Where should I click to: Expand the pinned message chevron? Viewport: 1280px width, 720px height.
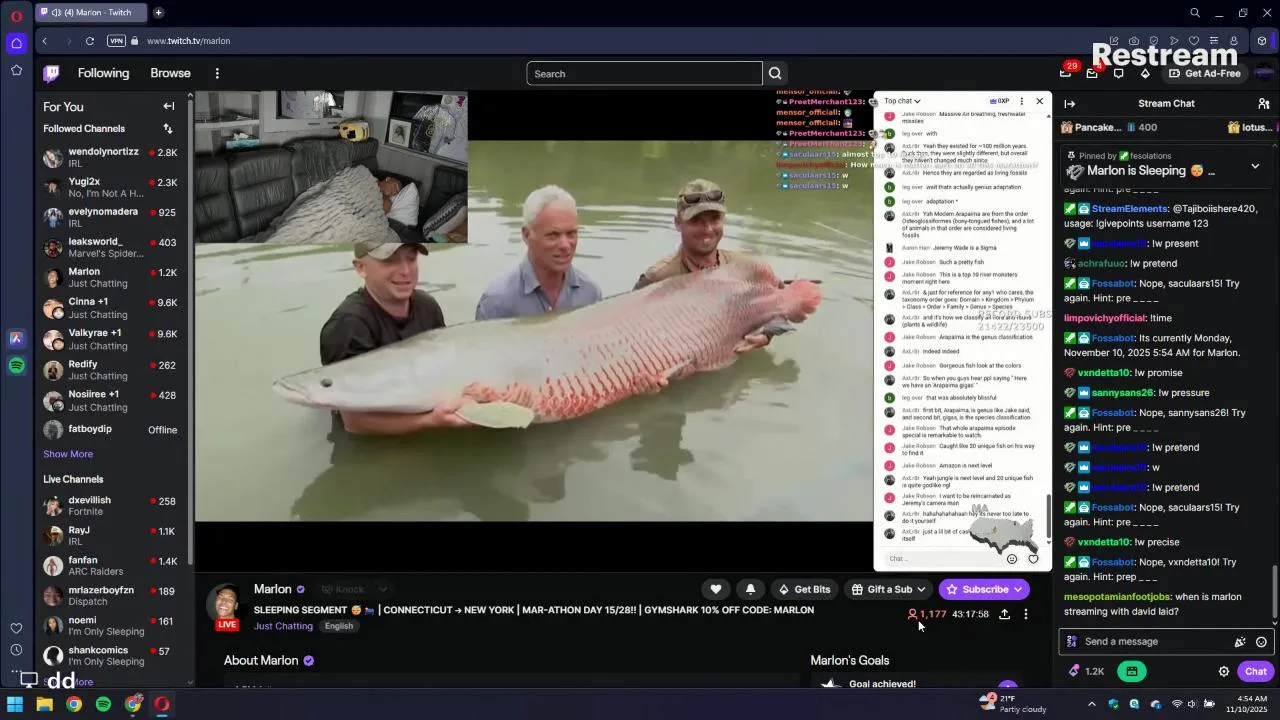tap(1255, 166)
